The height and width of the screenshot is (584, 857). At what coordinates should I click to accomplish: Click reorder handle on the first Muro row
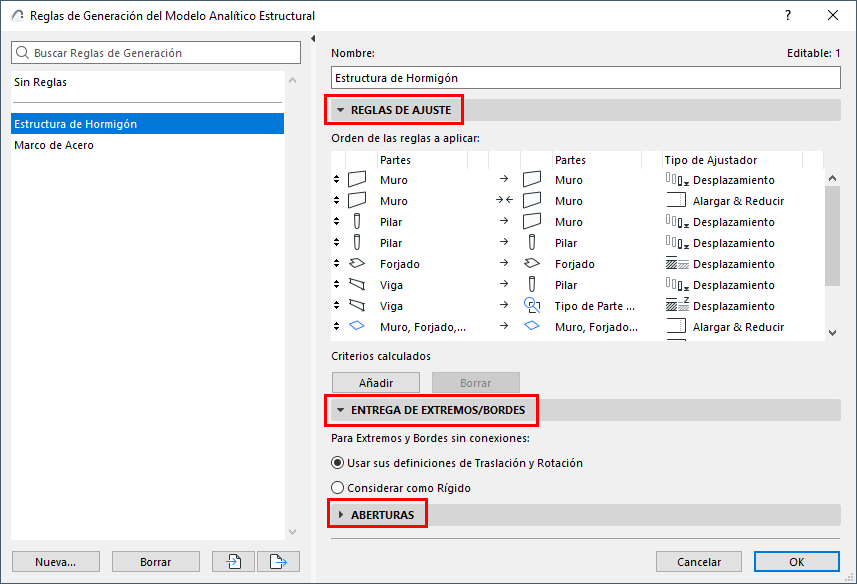336,180
